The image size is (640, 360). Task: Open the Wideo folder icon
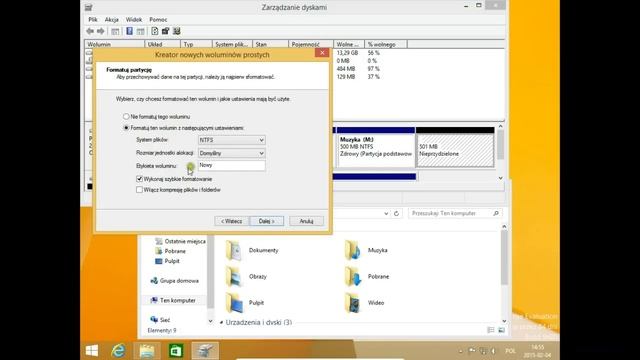pyautogui.click(x=353, y=302)
